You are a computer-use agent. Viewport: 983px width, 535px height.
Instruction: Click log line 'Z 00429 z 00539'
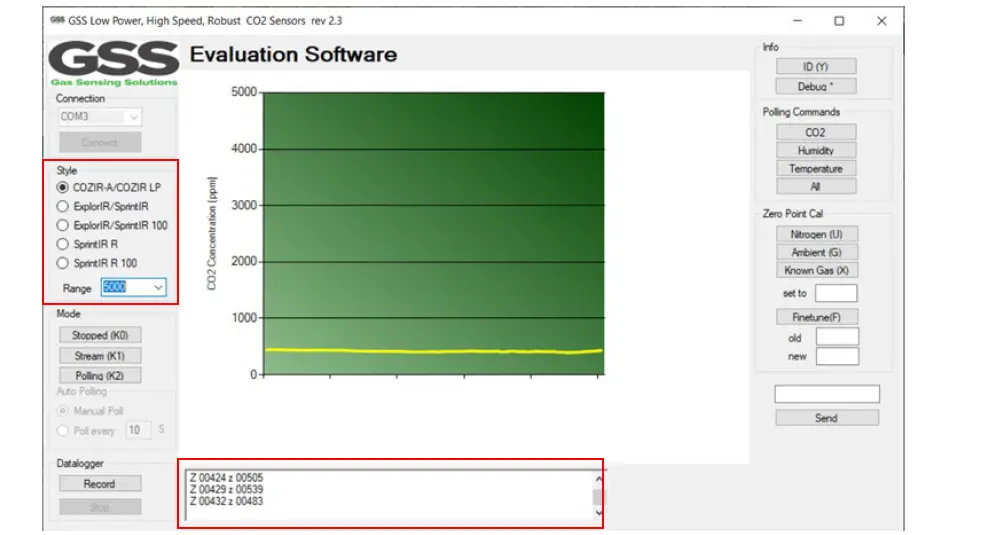(x=226, y=489)
